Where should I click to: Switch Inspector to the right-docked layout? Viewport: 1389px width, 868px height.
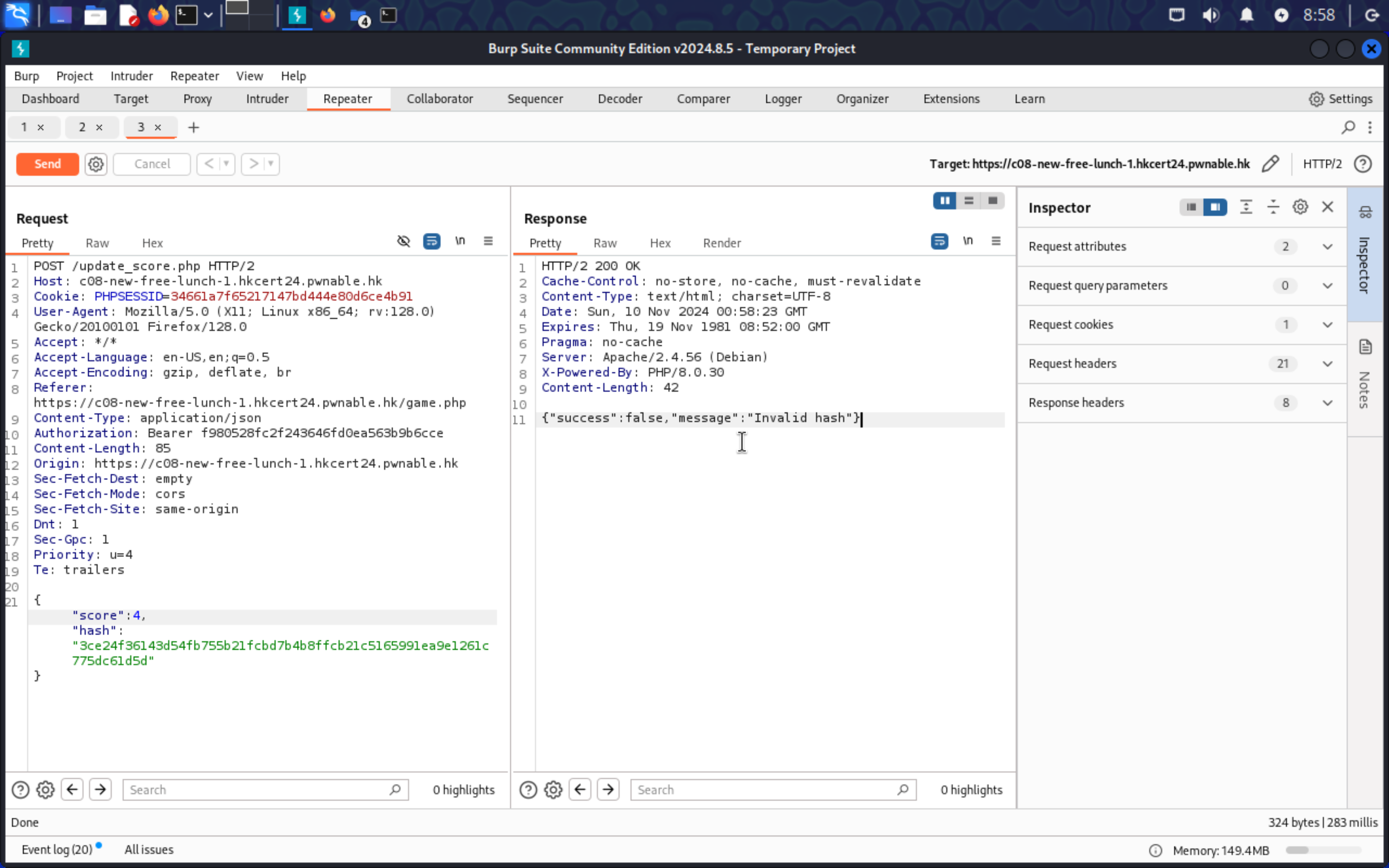[1215, 207]
